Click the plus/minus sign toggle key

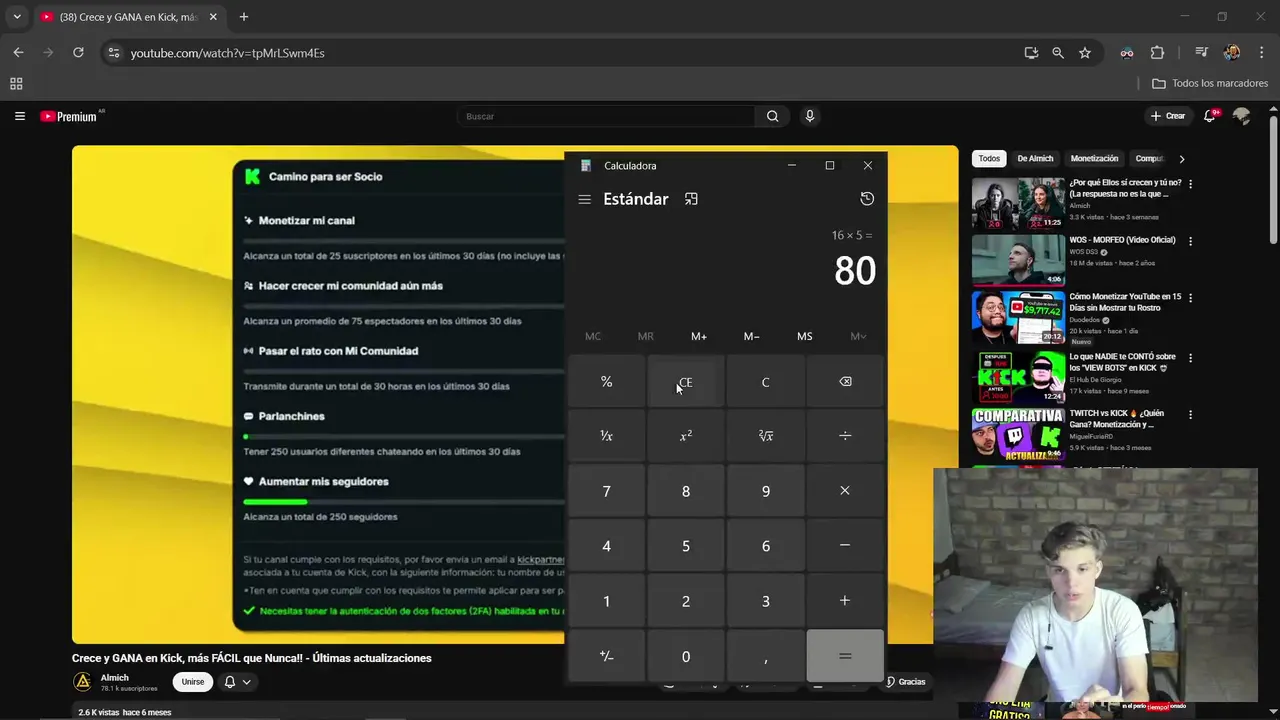point(606,656)
